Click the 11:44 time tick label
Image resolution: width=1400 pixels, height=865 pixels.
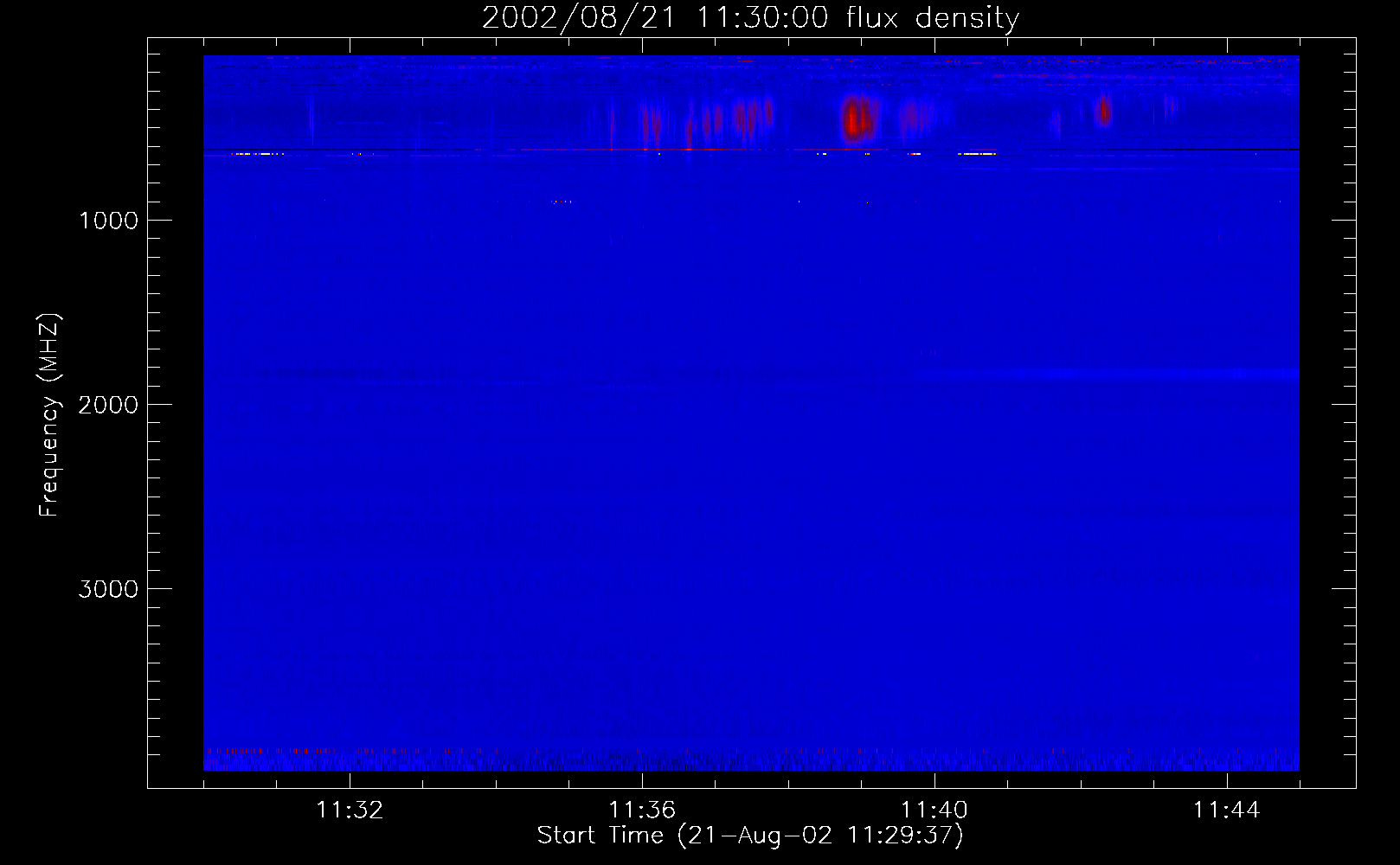point(1227,811)
